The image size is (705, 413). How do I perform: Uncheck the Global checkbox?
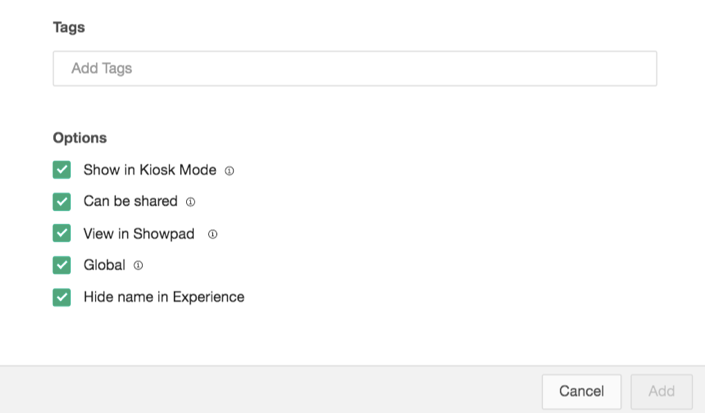(62, 265)
